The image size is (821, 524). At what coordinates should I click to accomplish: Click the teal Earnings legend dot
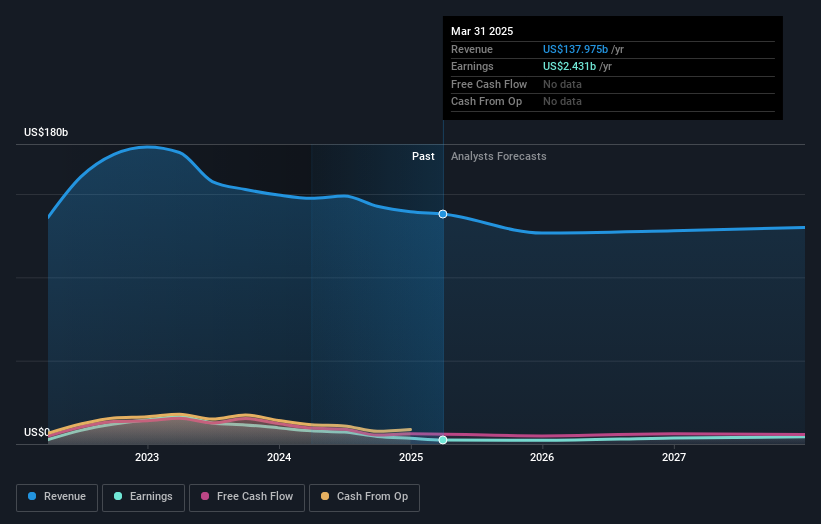tap(118, 496)
